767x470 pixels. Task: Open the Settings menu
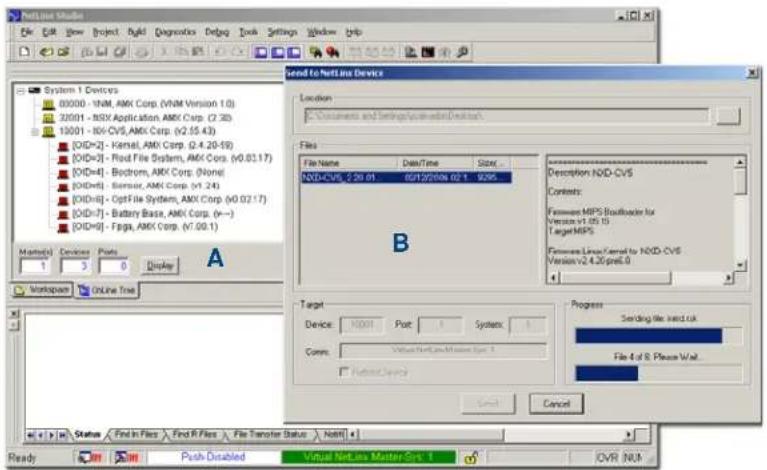282,32
